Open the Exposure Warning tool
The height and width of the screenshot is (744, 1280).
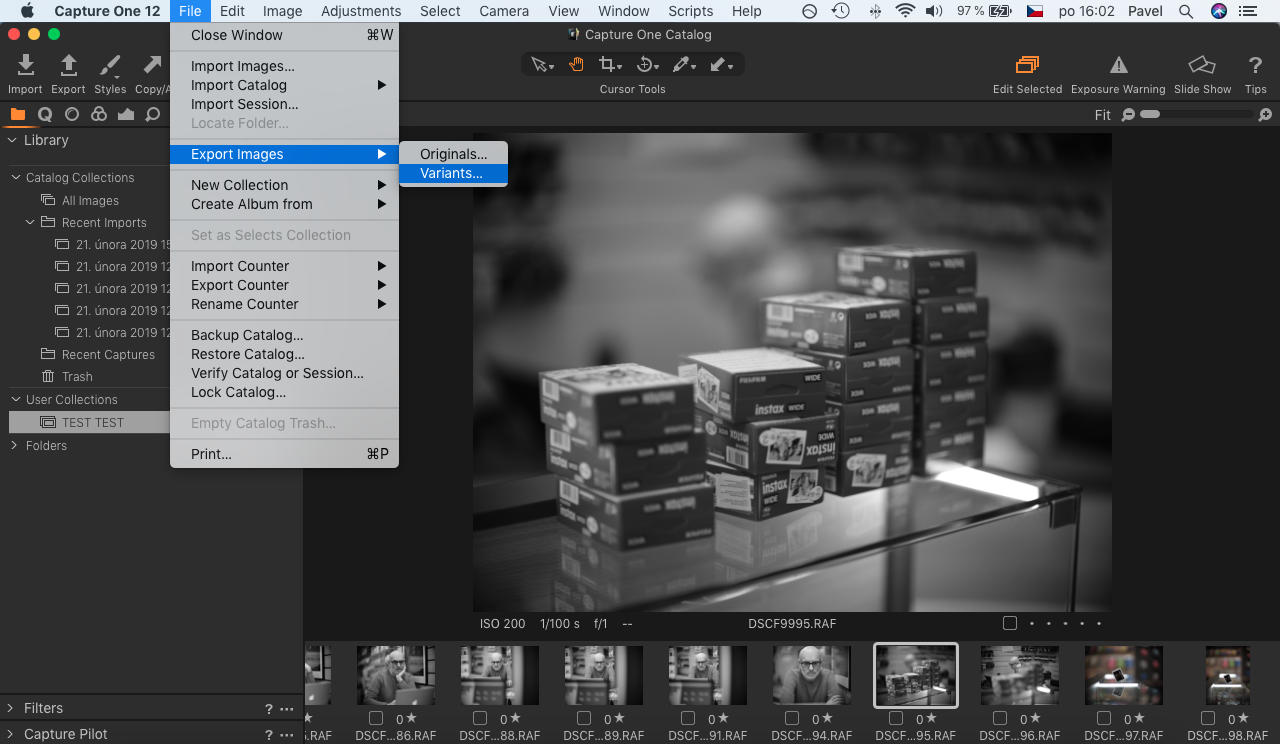pyautogui.click(x=1118, y=65)
